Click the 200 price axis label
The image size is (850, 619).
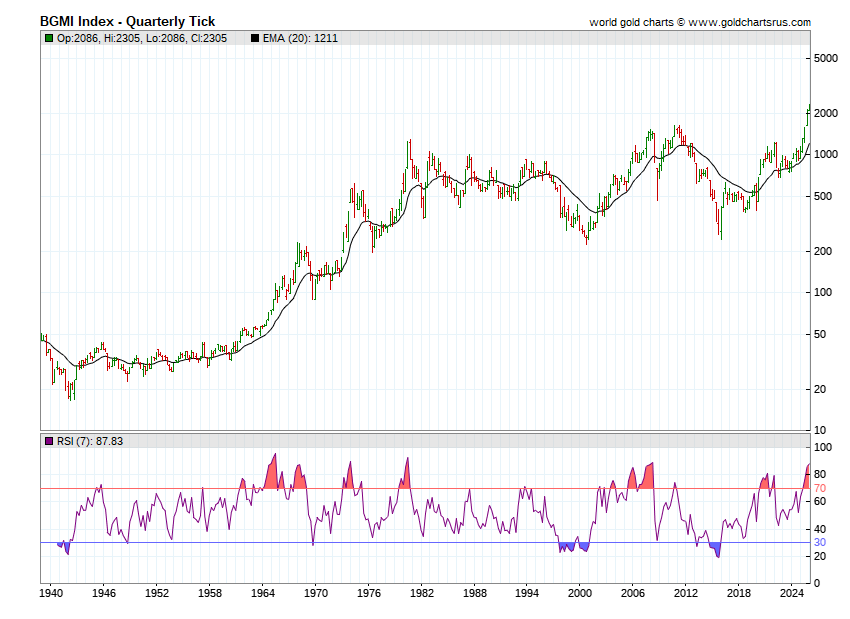pos(822,251)
